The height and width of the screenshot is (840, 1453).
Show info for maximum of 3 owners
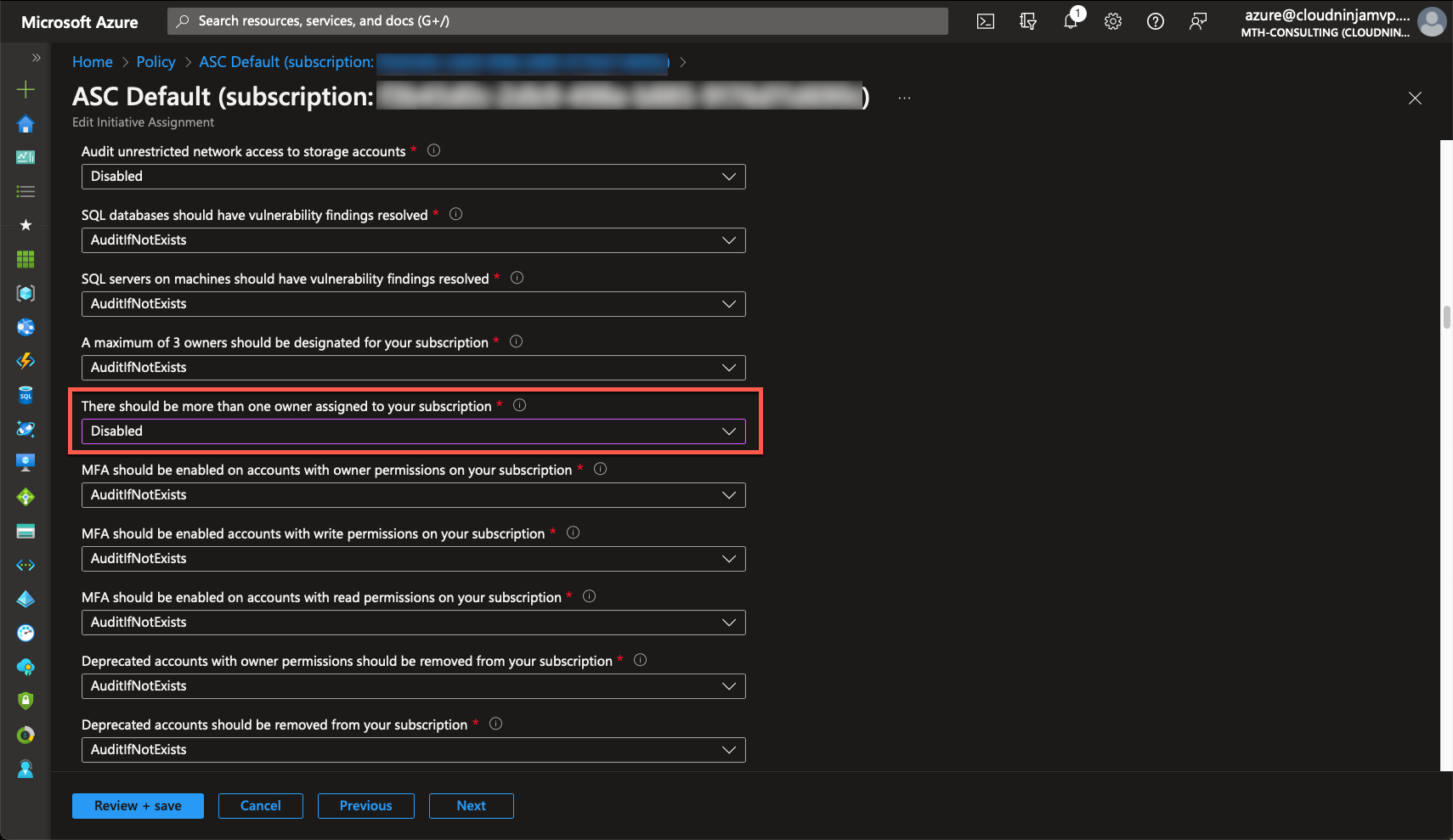tap(516, 341)
